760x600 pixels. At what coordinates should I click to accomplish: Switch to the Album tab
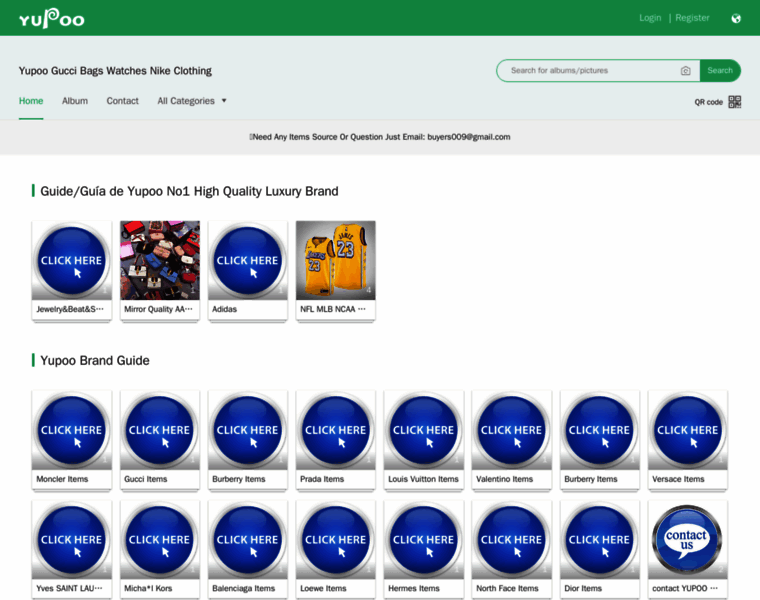pos(75,101)
